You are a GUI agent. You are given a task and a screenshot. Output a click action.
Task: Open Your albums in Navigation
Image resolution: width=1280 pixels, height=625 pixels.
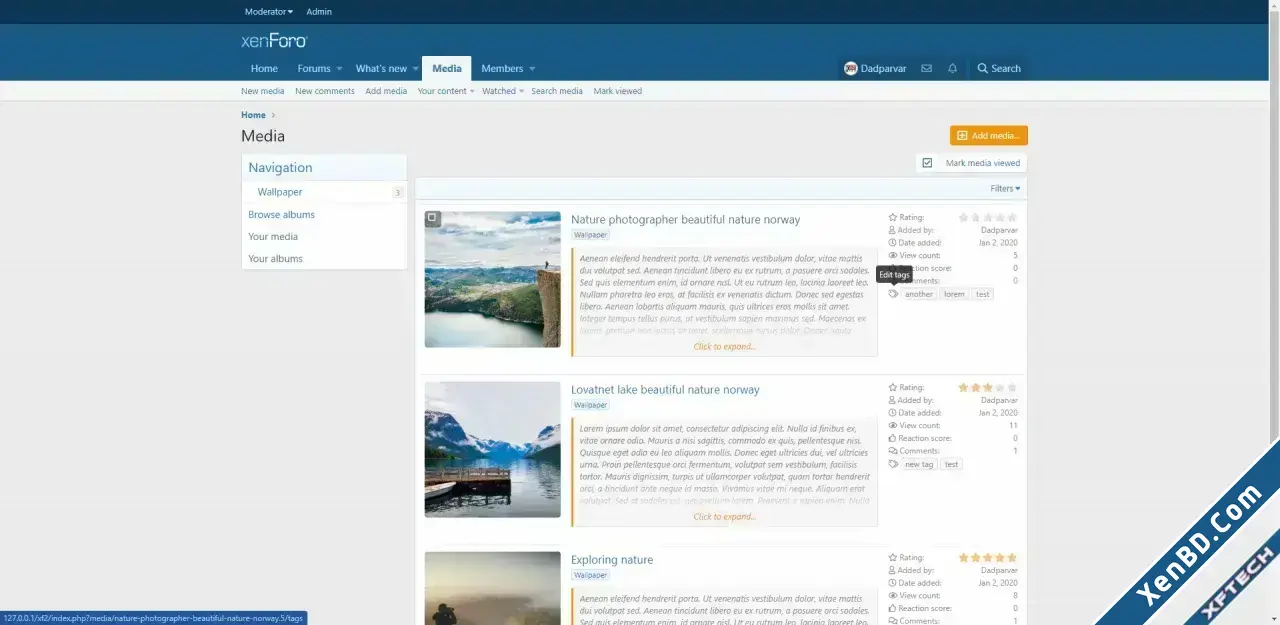point(276,258)
